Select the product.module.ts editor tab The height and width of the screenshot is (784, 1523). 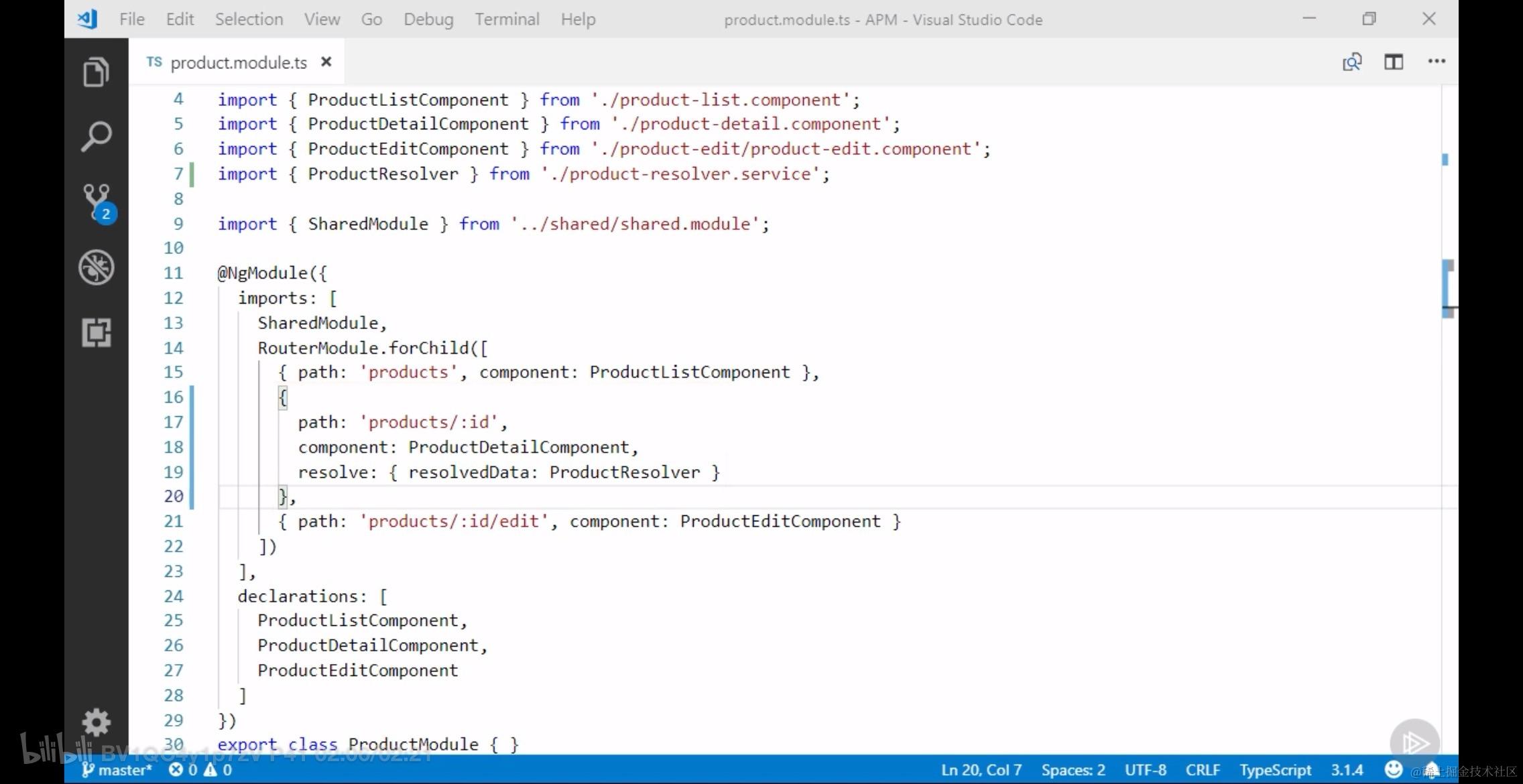[238, 62]
